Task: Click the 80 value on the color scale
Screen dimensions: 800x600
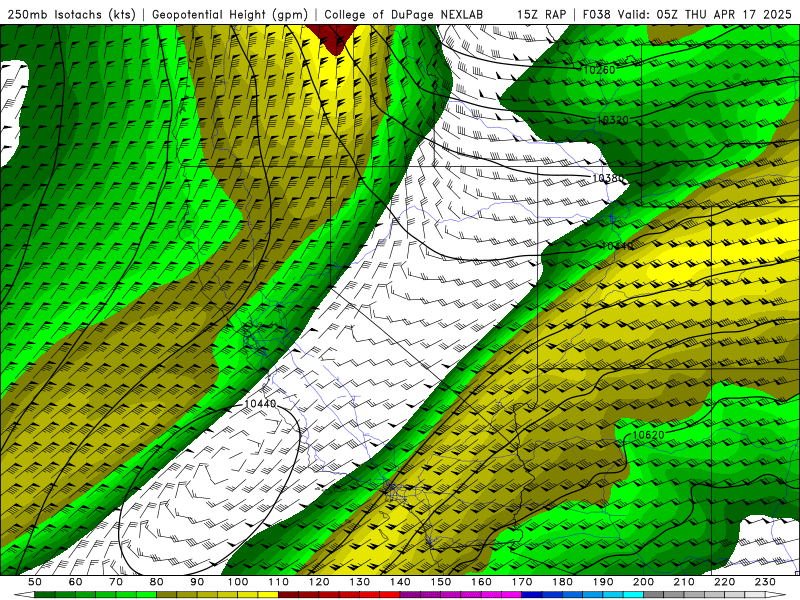Action: [157, 582]
